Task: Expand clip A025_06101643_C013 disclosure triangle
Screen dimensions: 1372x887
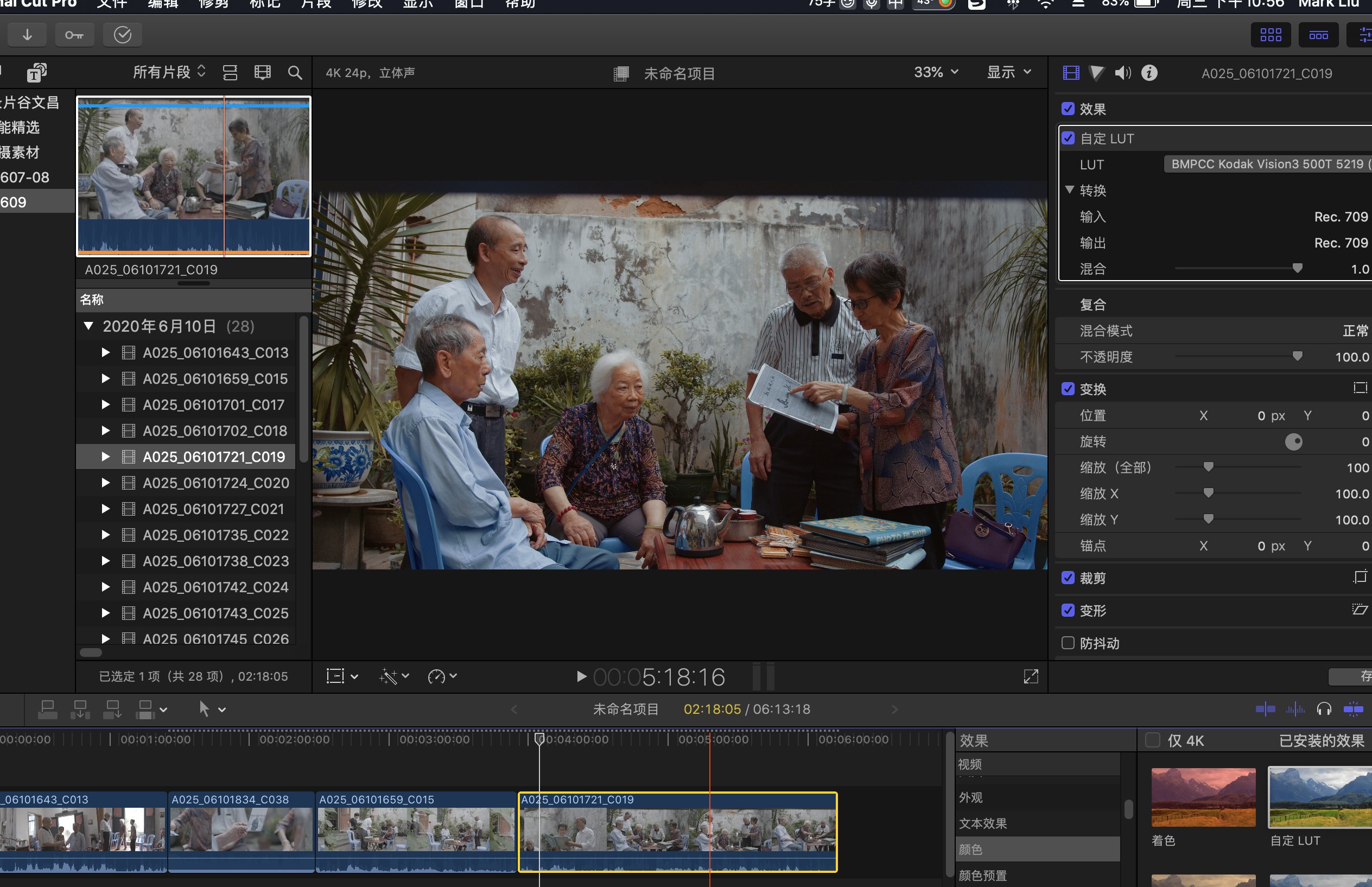Action: point(105,352)
